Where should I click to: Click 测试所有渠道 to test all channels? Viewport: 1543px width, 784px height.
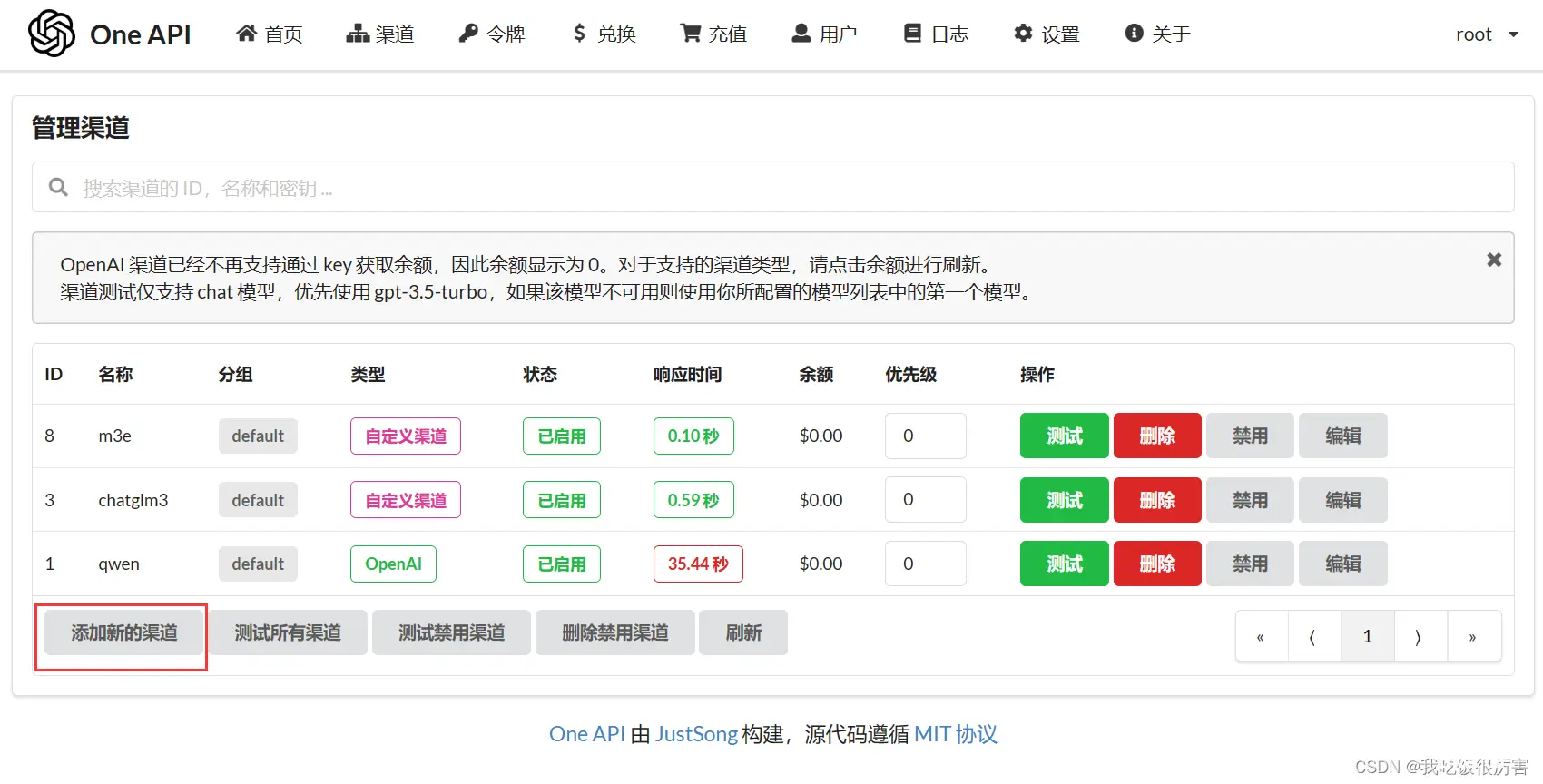[x=288, y=632]
